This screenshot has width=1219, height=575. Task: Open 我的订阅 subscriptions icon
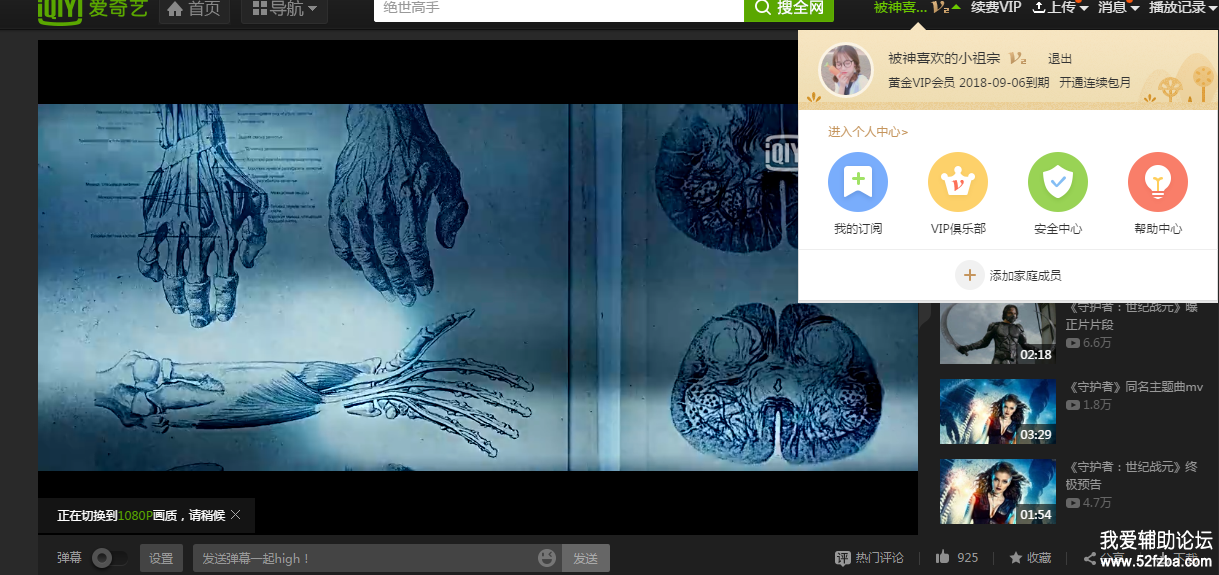coord(858,182)
